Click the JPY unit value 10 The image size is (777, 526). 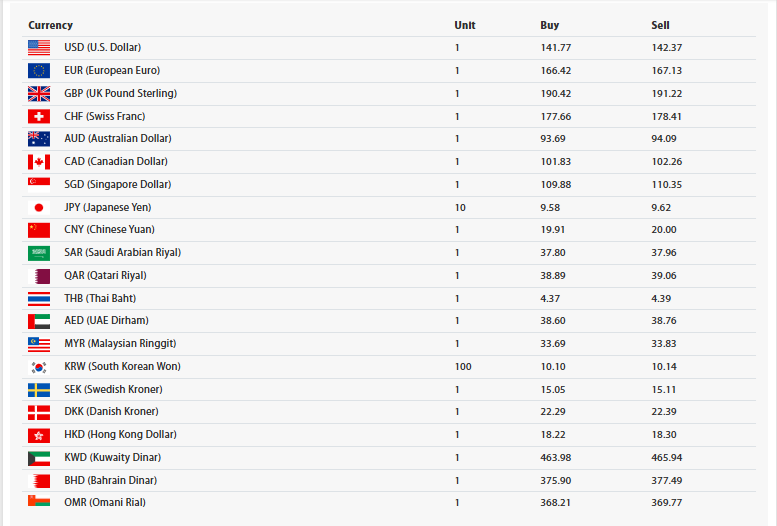coord(460,208)
